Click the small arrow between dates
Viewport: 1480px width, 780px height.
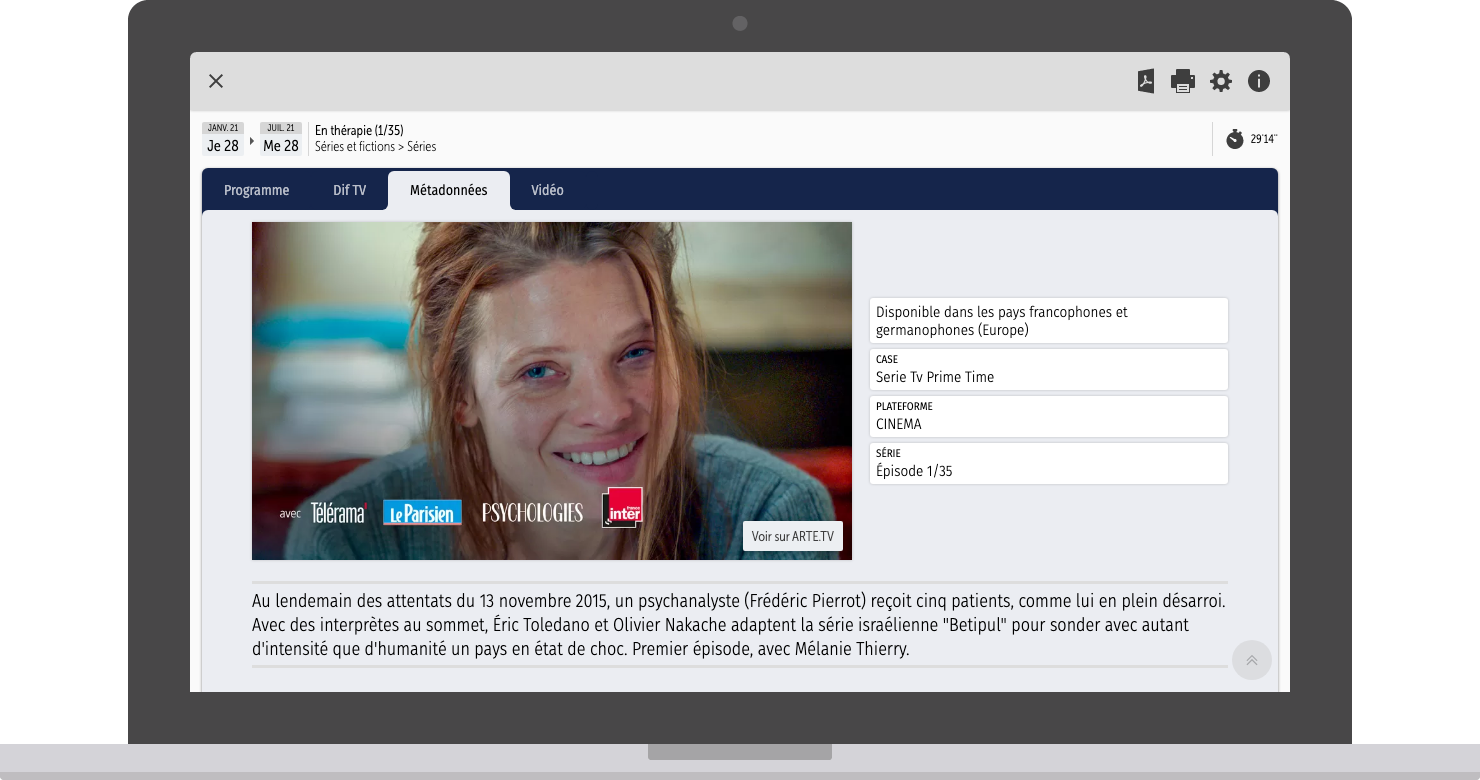pos(251,140)
